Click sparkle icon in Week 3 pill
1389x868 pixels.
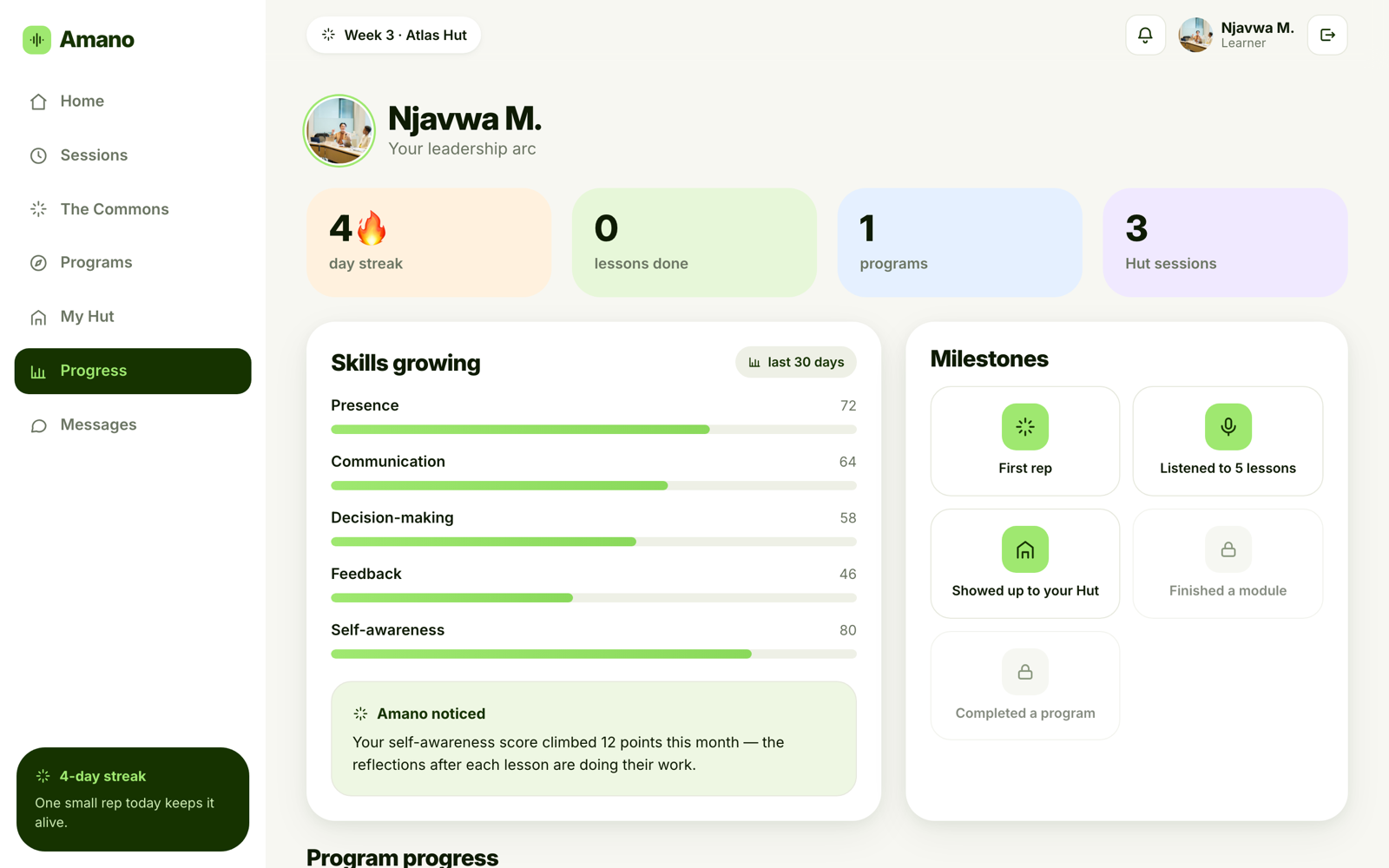[x=328, y=35]
